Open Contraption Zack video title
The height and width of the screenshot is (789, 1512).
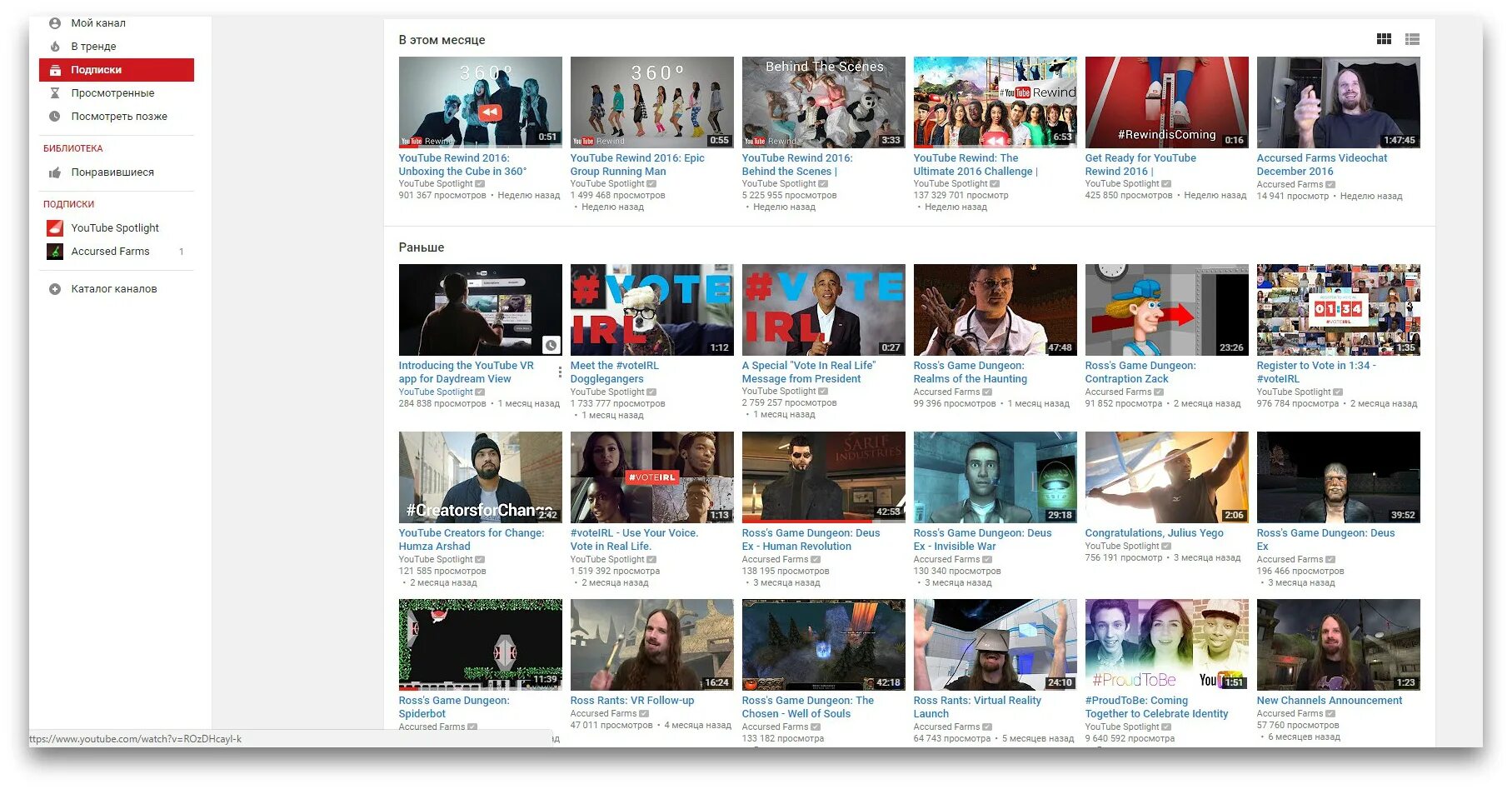[1140, 372]
